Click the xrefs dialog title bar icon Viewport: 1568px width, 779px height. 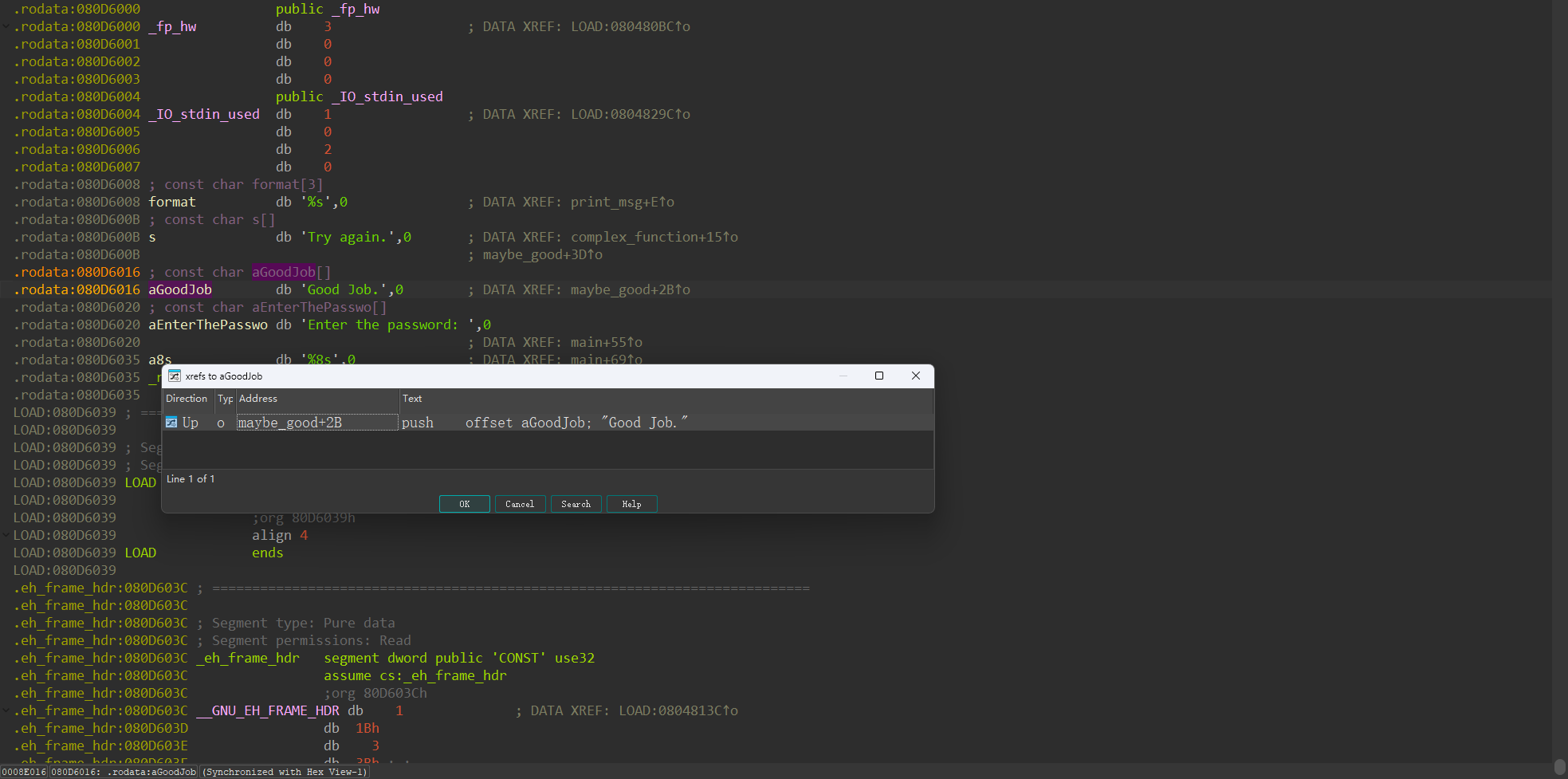click(x=175, y=376)
